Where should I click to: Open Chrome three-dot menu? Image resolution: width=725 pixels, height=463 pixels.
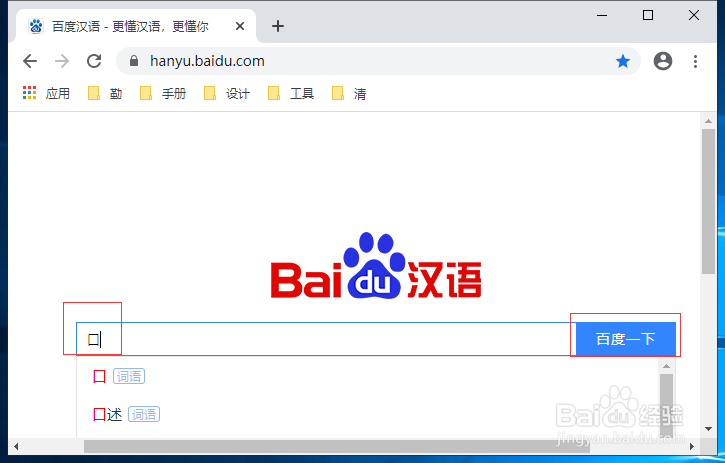695,61
